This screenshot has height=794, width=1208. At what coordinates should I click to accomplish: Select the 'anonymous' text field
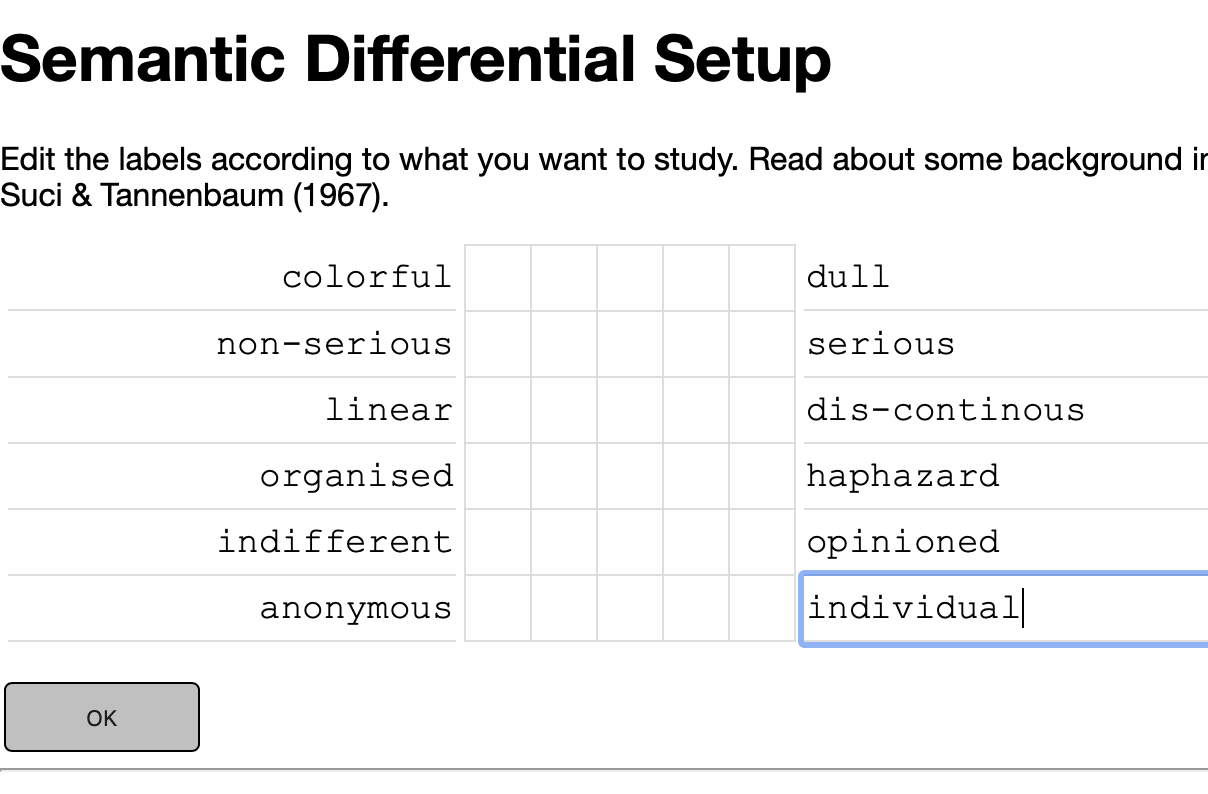[x=356, y=607]
